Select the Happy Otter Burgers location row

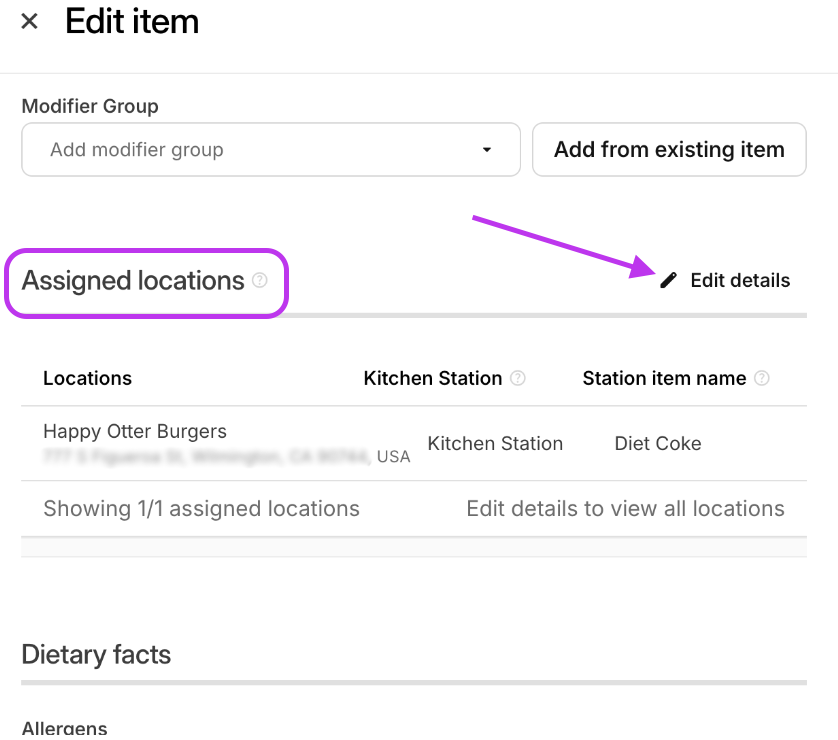click(135, 431)
